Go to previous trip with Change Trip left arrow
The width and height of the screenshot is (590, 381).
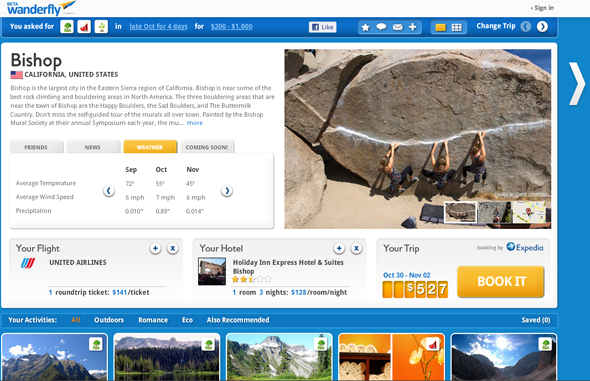point(526,27)
